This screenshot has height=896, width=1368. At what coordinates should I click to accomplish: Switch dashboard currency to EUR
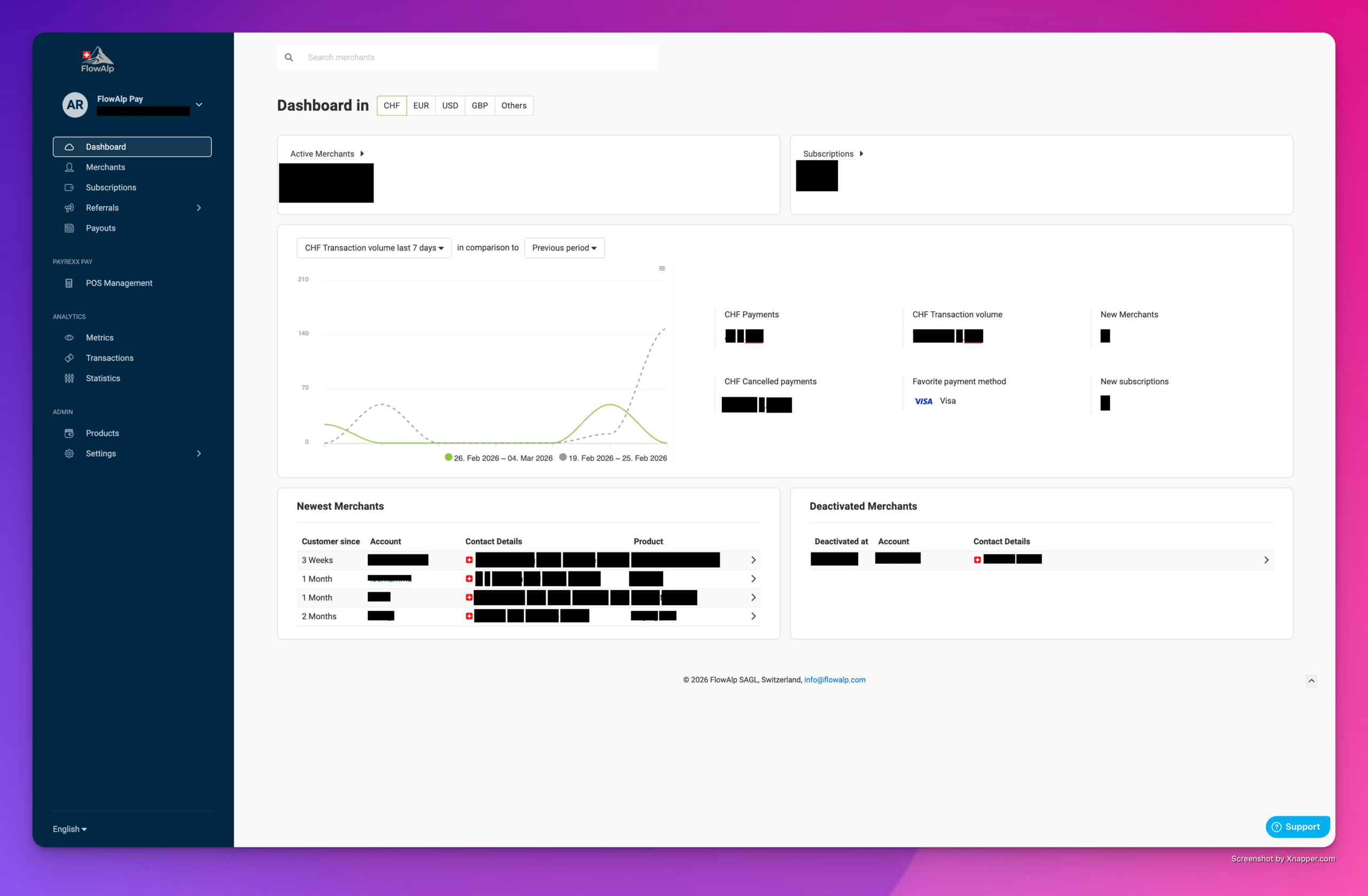click(421, 106)
